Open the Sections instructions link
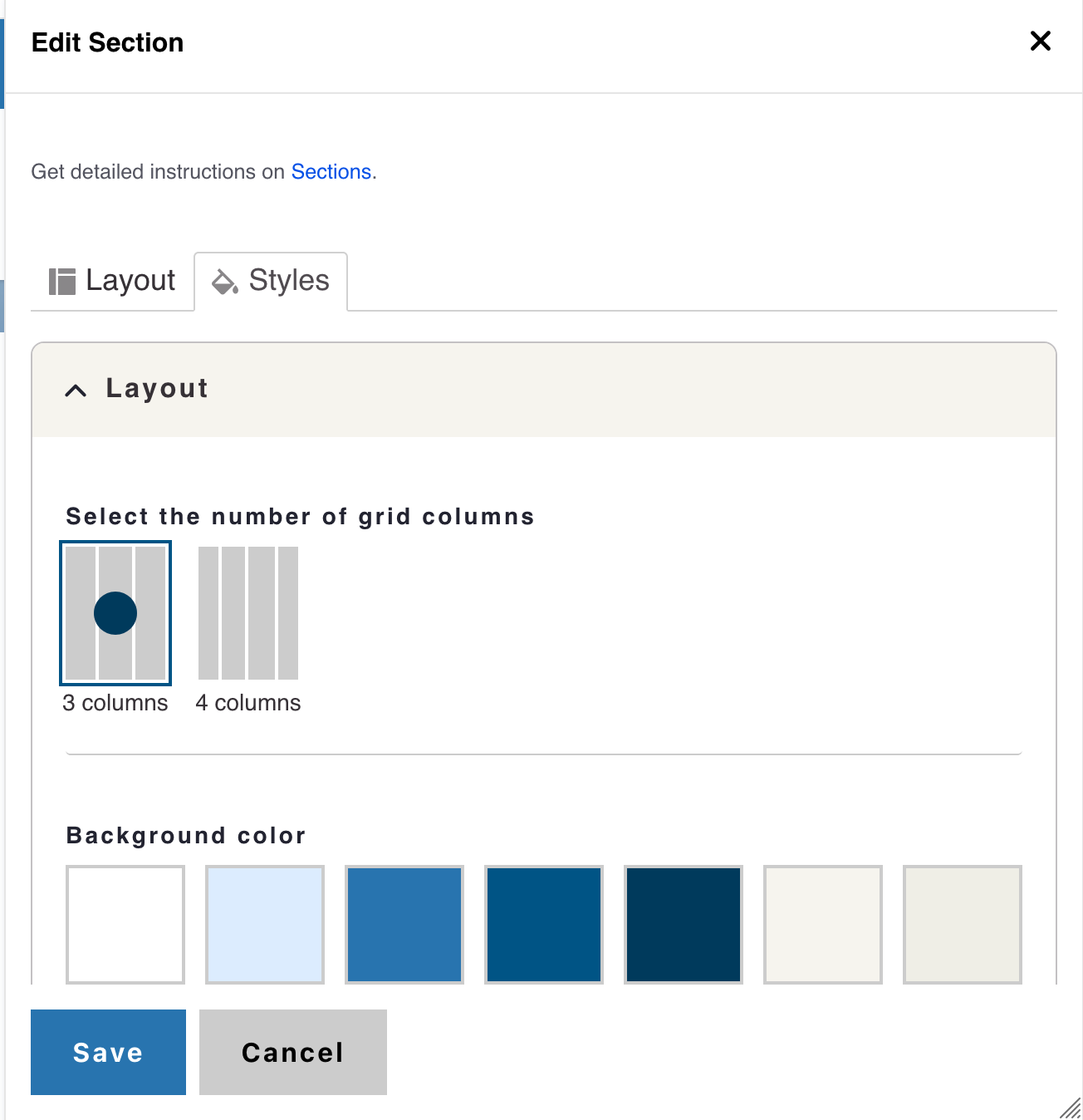 331,172
